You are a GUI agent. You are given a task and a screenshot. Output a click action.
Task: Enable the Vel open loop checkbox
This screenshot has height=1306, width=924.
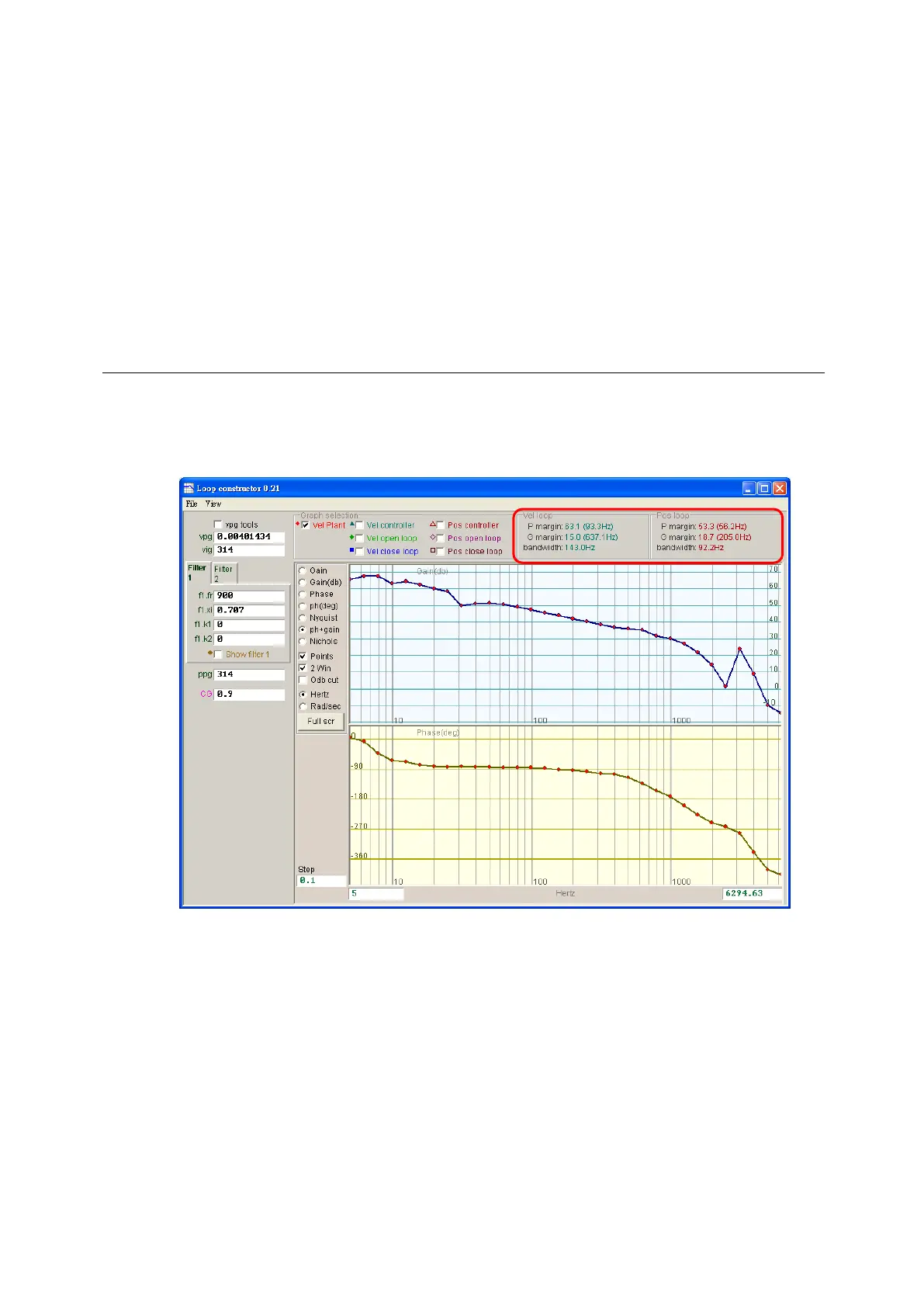coord(359,539)
